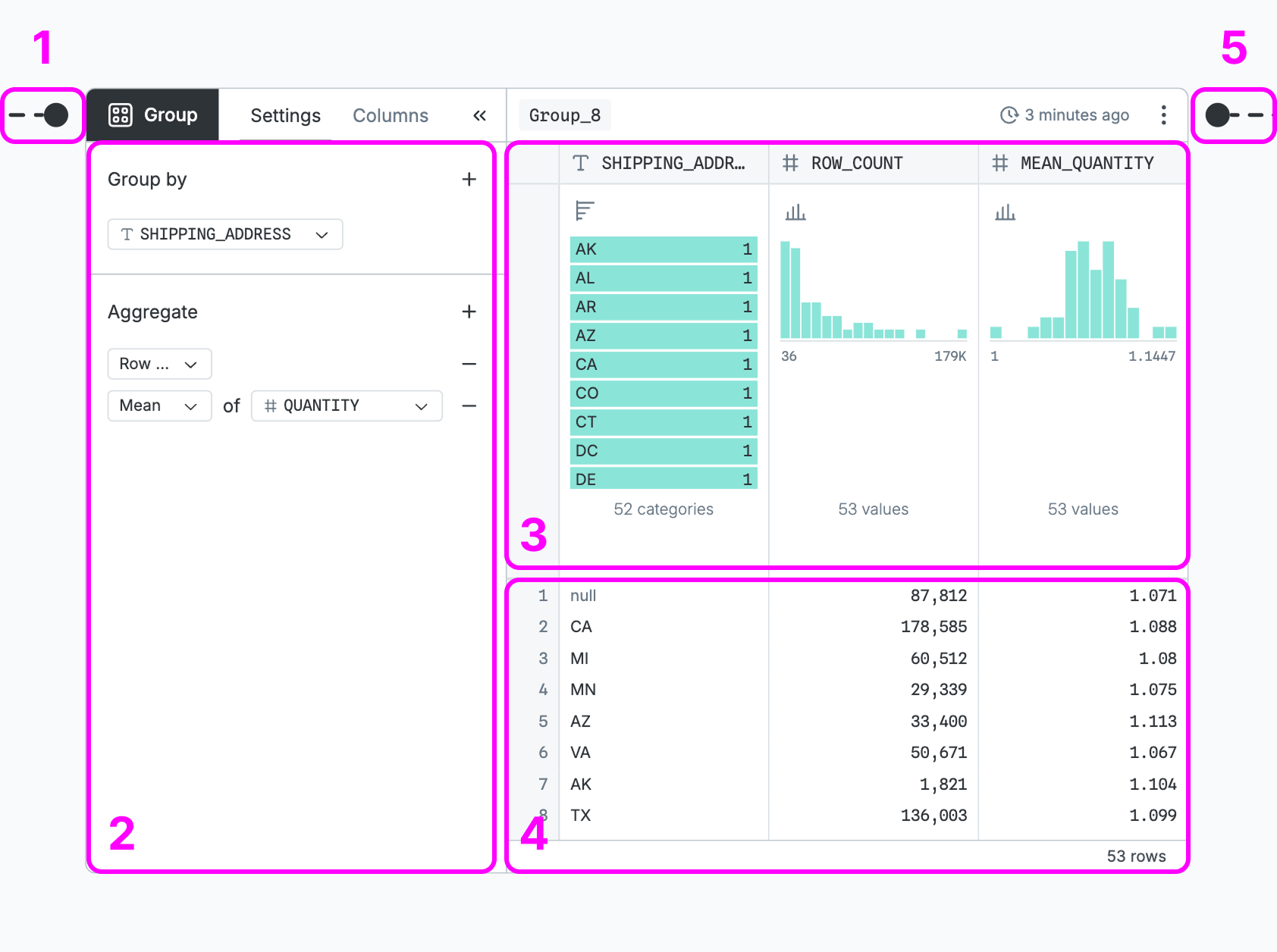This screenshot has height=952, width=1277.
Task: Click the category chart icon under SHIPPING_ADDR
Action: pyautogui.click(x=584, y=211)
